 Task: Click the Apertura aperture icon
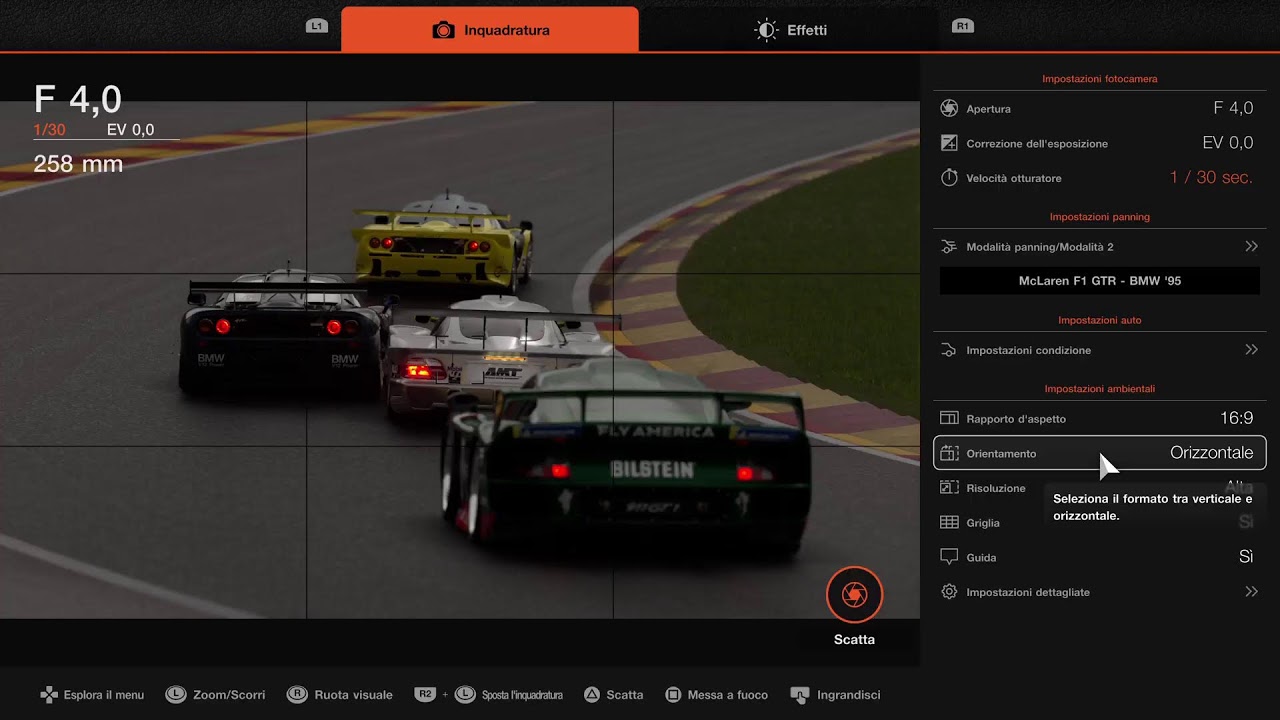950,108
